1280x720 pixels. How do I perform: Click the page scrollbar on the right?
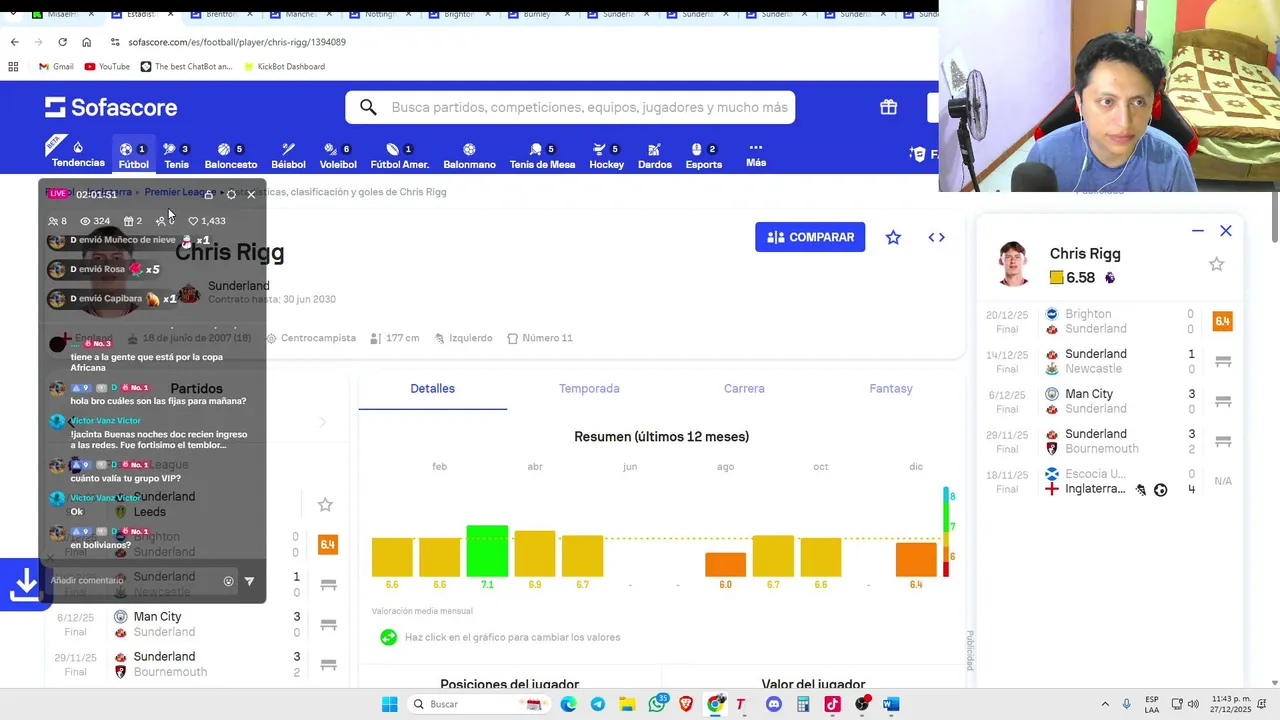tap(1274, 215)
